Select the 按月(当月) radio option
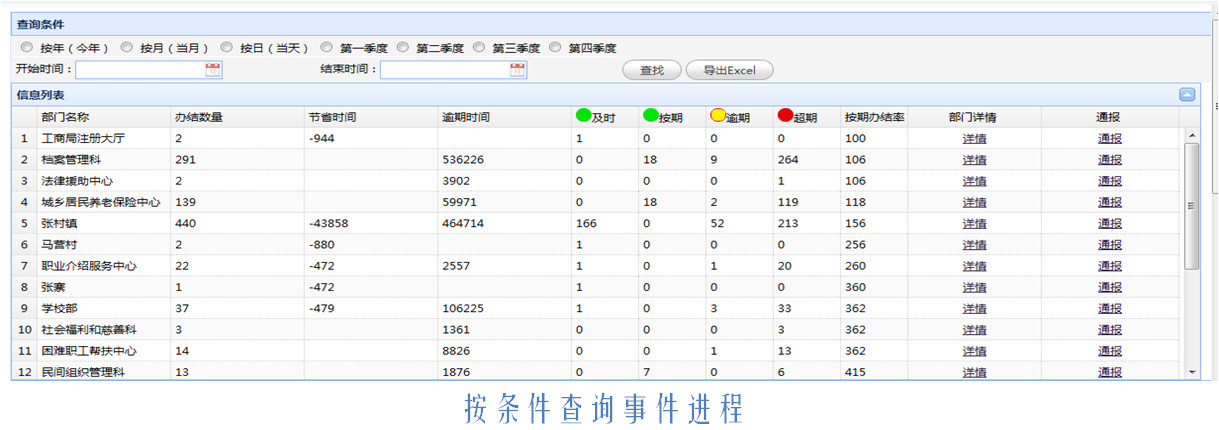 pyautogui.click(x=127, y=47)
